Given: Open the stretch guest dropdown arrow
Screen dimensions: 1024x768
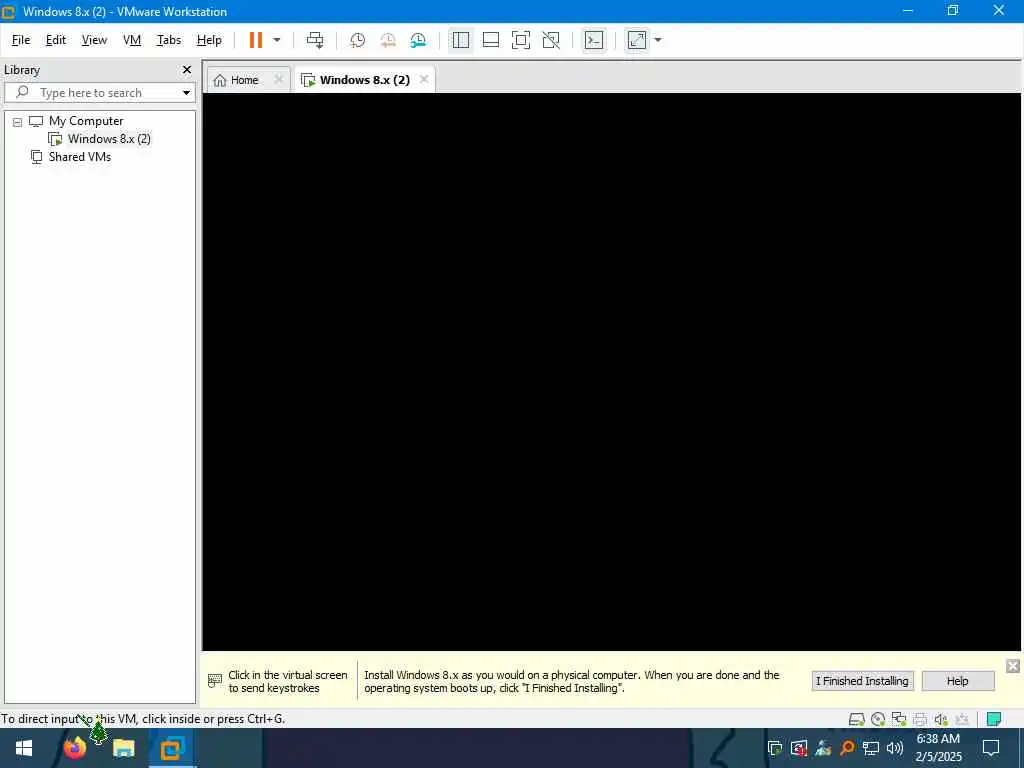Looking at the screenshot, I should tap(658, 40).
